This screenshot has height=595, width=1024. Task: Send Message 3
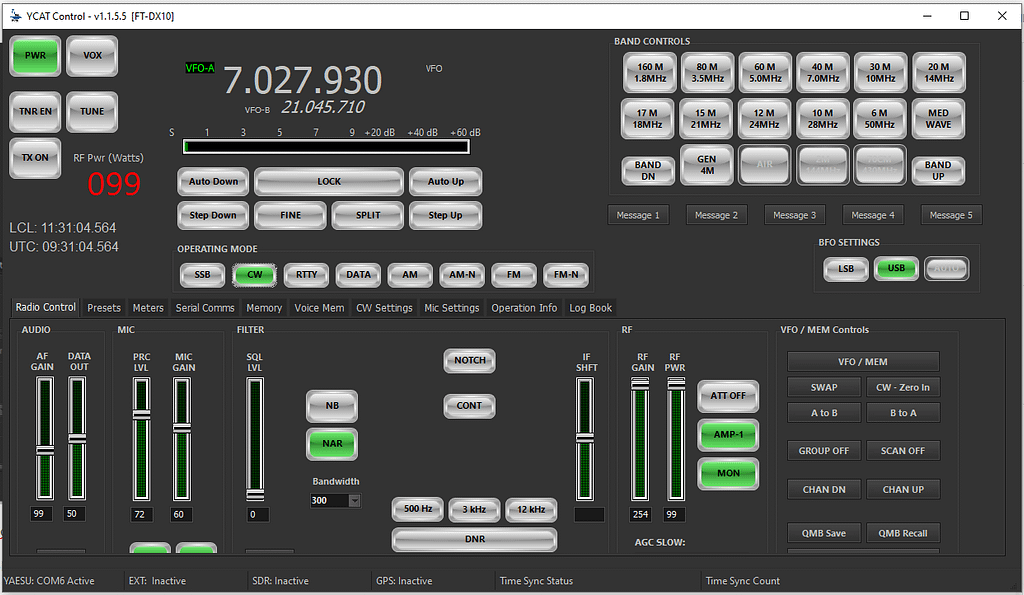tap(795, 216)
